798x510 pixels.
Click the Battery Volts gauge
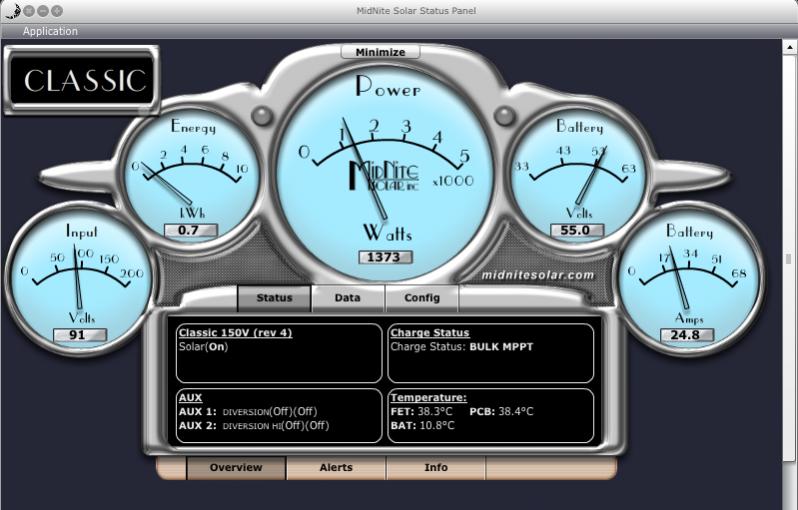coord(578,176)
